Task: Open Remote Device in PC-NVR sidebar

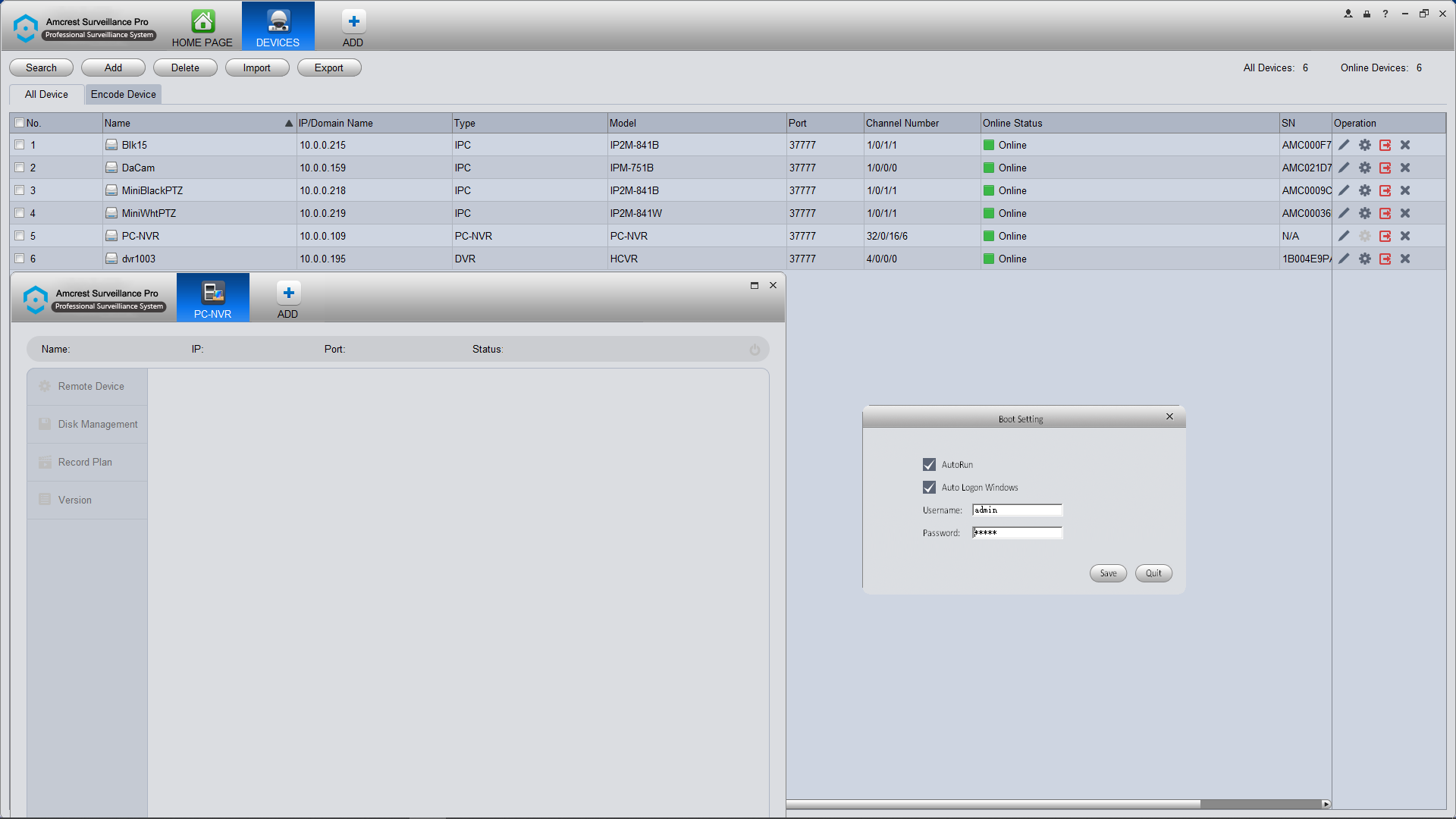Action: (x=87, y=387)
